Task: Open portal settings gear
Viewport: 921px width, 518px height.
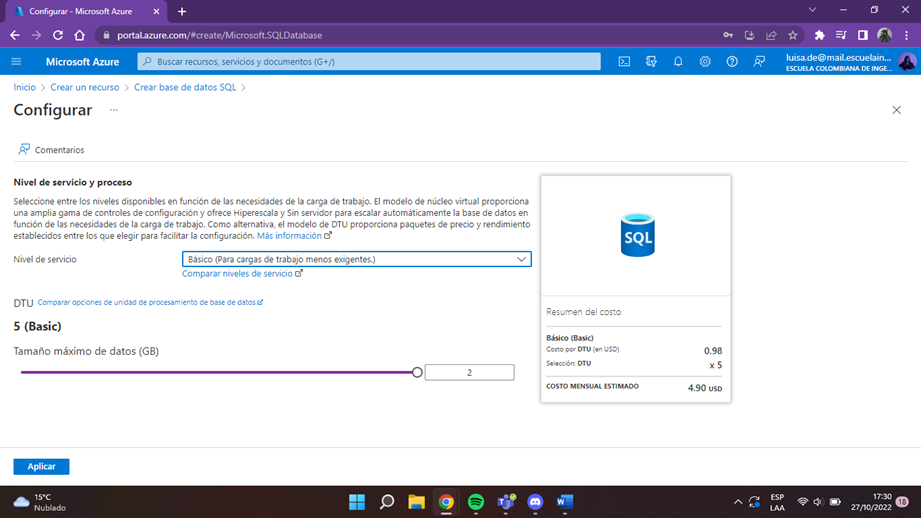Action: point(705,62)
